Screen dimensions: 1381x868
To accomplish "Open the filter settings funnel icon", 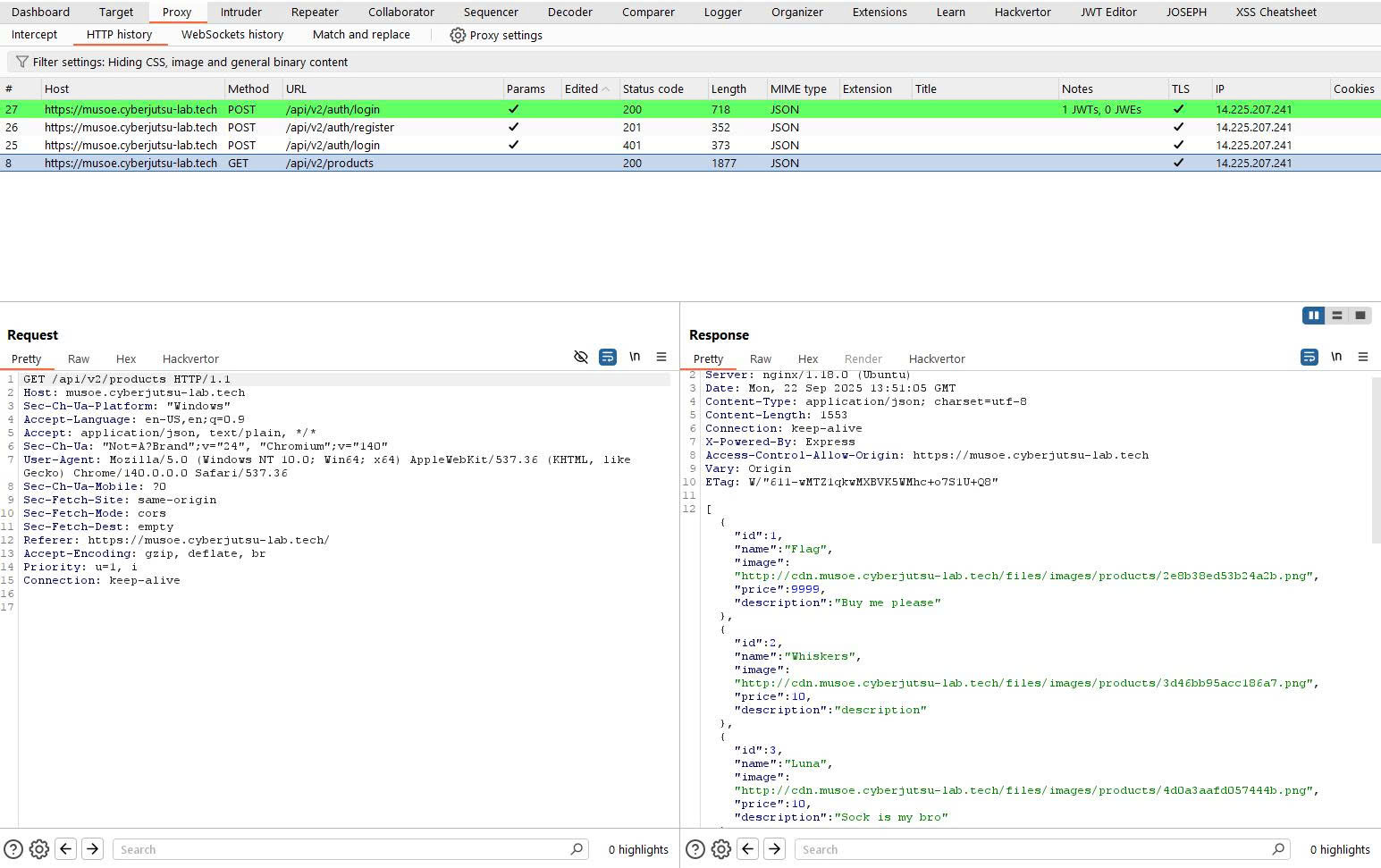I will (x=21, y=62).
